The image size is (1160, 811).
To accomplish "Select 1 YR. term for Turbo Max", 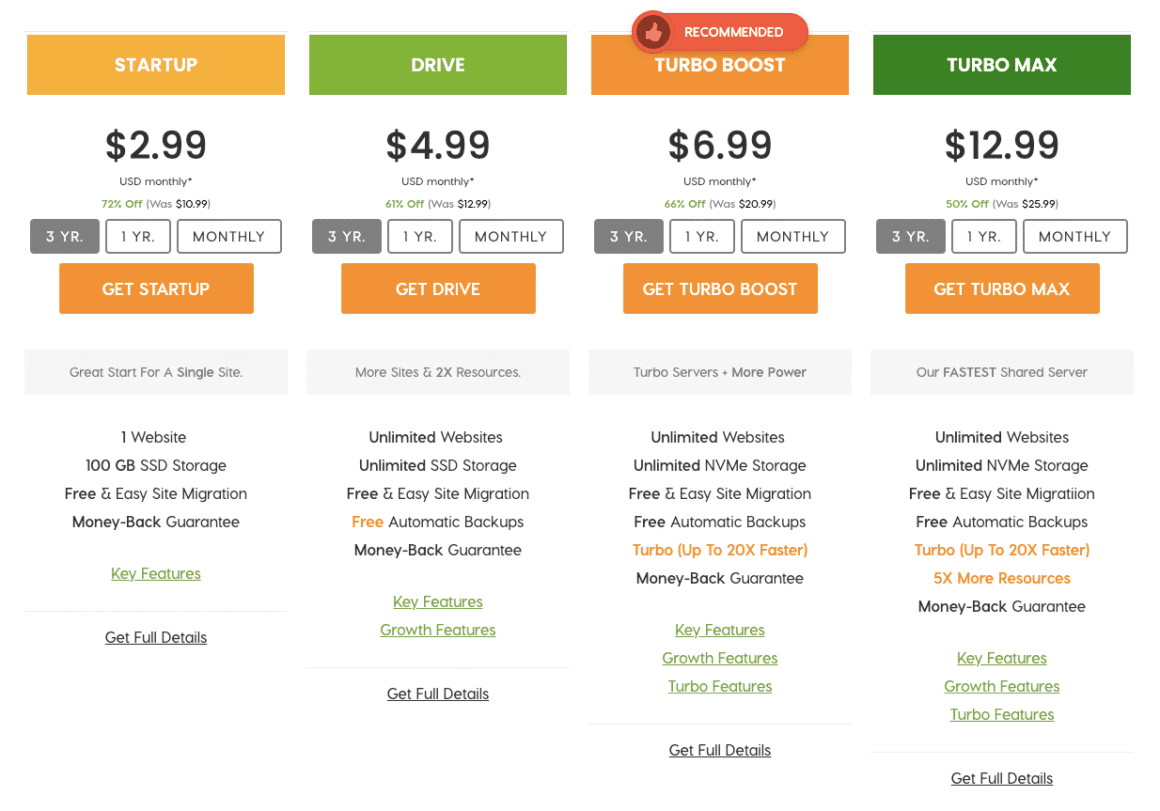I will coord(984,237).
